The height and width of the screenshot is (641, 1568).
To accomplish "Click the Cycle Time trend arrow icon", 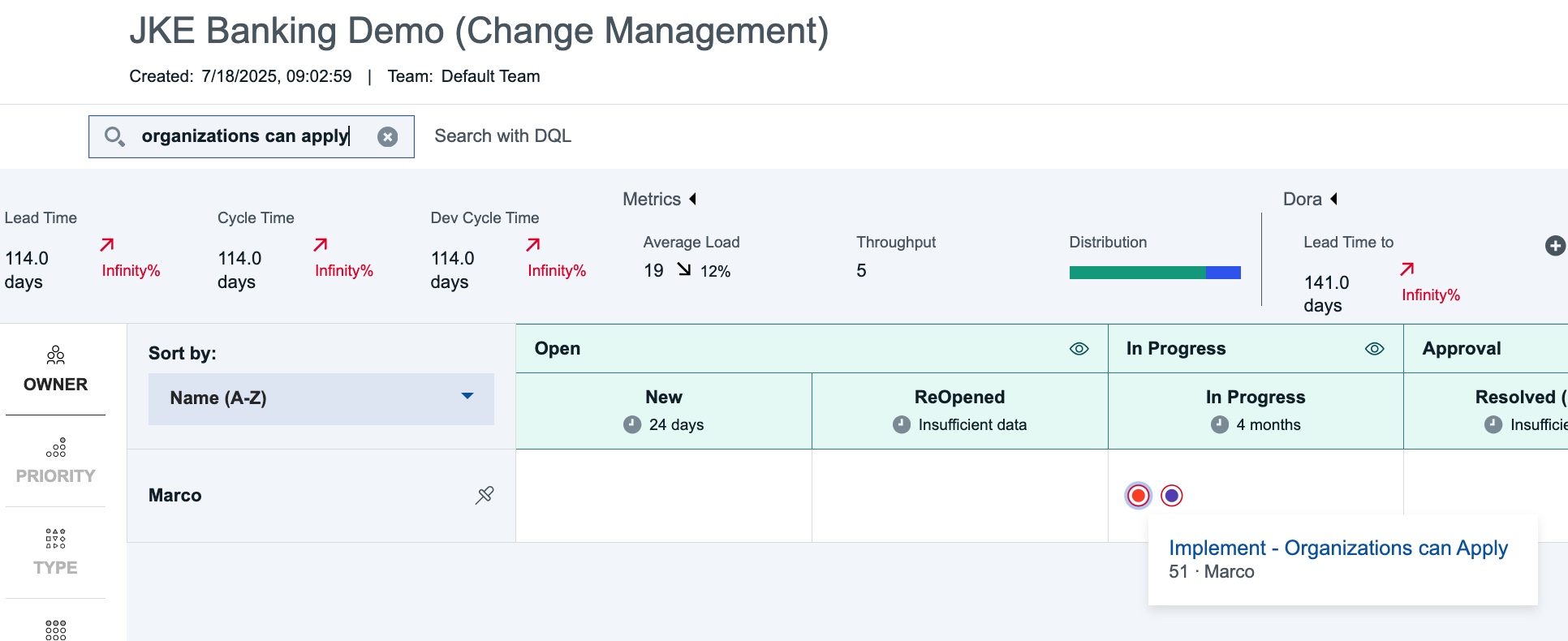I will (x=321, y=244).
